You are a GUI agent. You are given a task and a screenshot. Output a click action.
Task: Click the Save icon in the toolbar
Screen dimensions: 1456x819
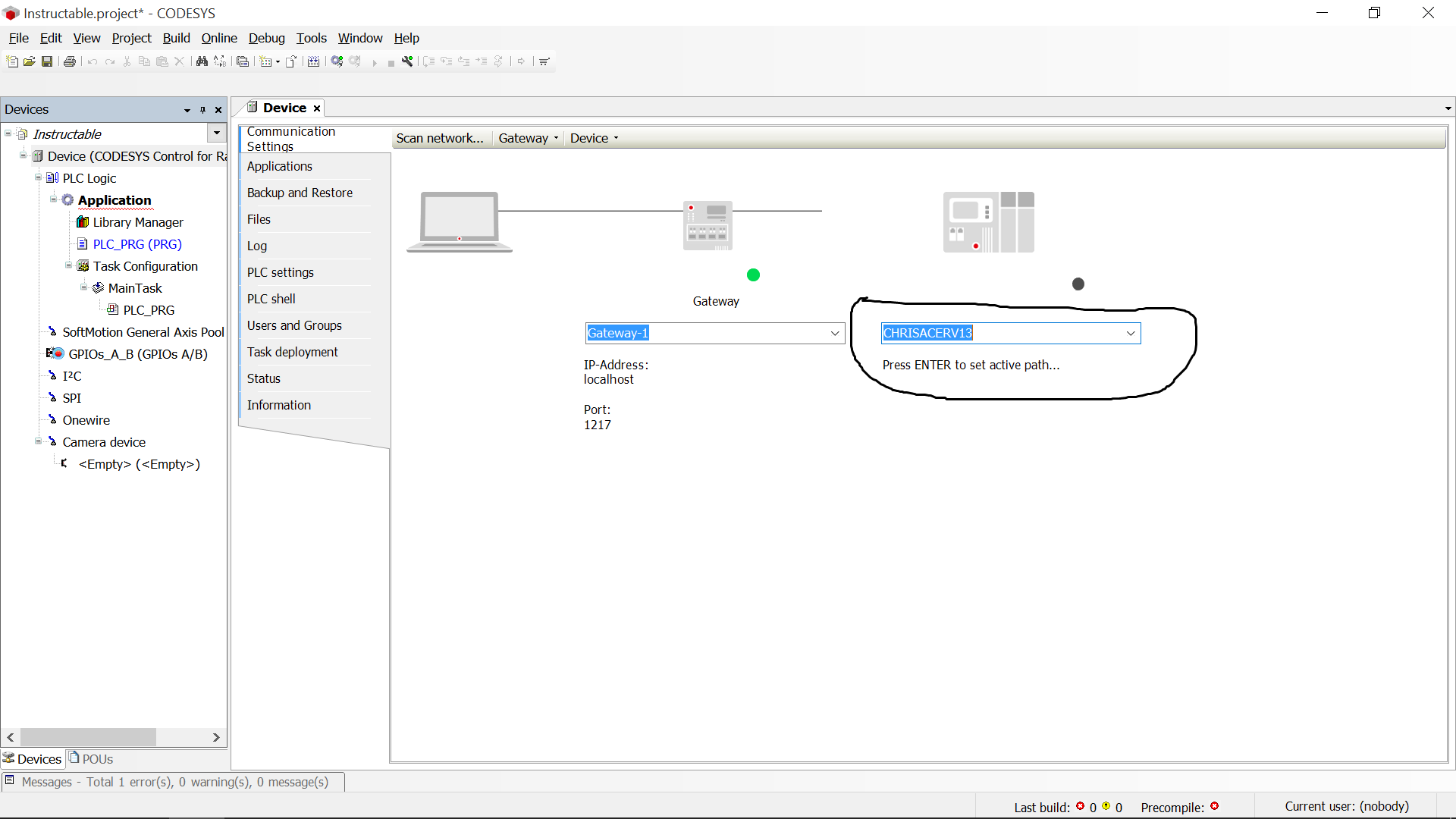(47, 61)
